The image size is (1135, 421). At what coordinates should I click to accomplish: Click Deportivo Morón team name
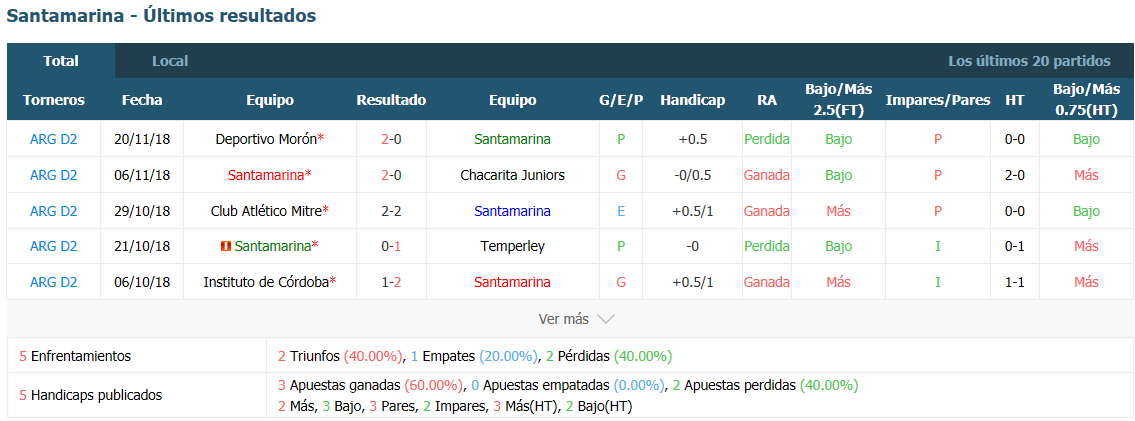pyautogui.click(x=266, y=140)
